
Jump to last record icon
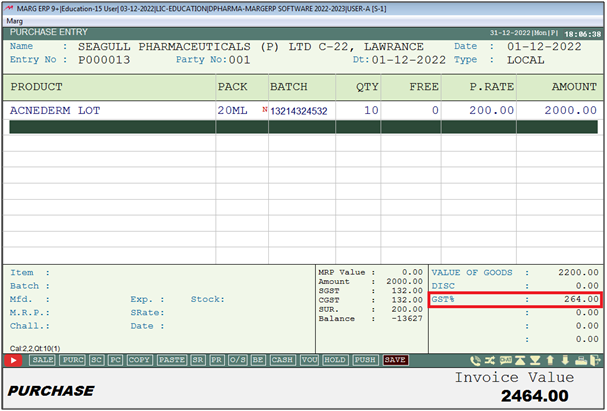535,360
